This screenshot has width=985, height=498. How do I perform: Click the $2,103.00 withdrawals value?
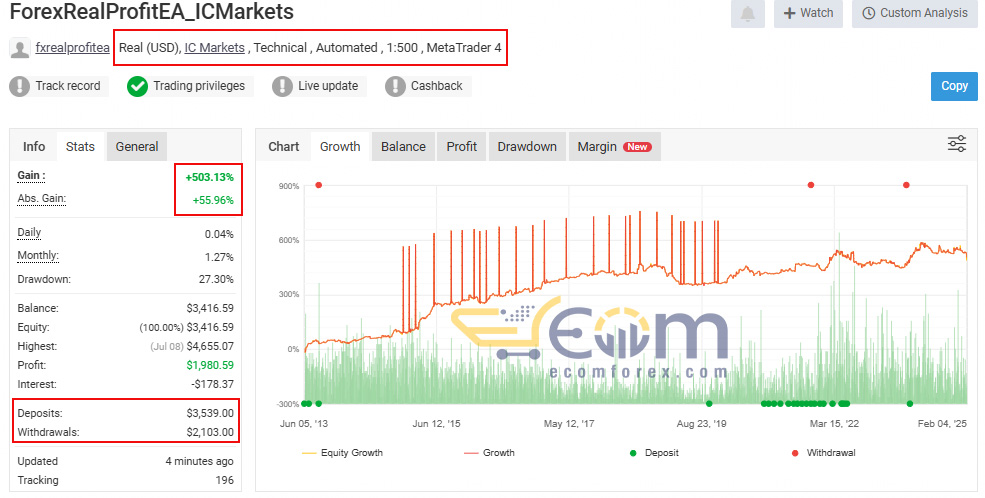tap(210, 432)
